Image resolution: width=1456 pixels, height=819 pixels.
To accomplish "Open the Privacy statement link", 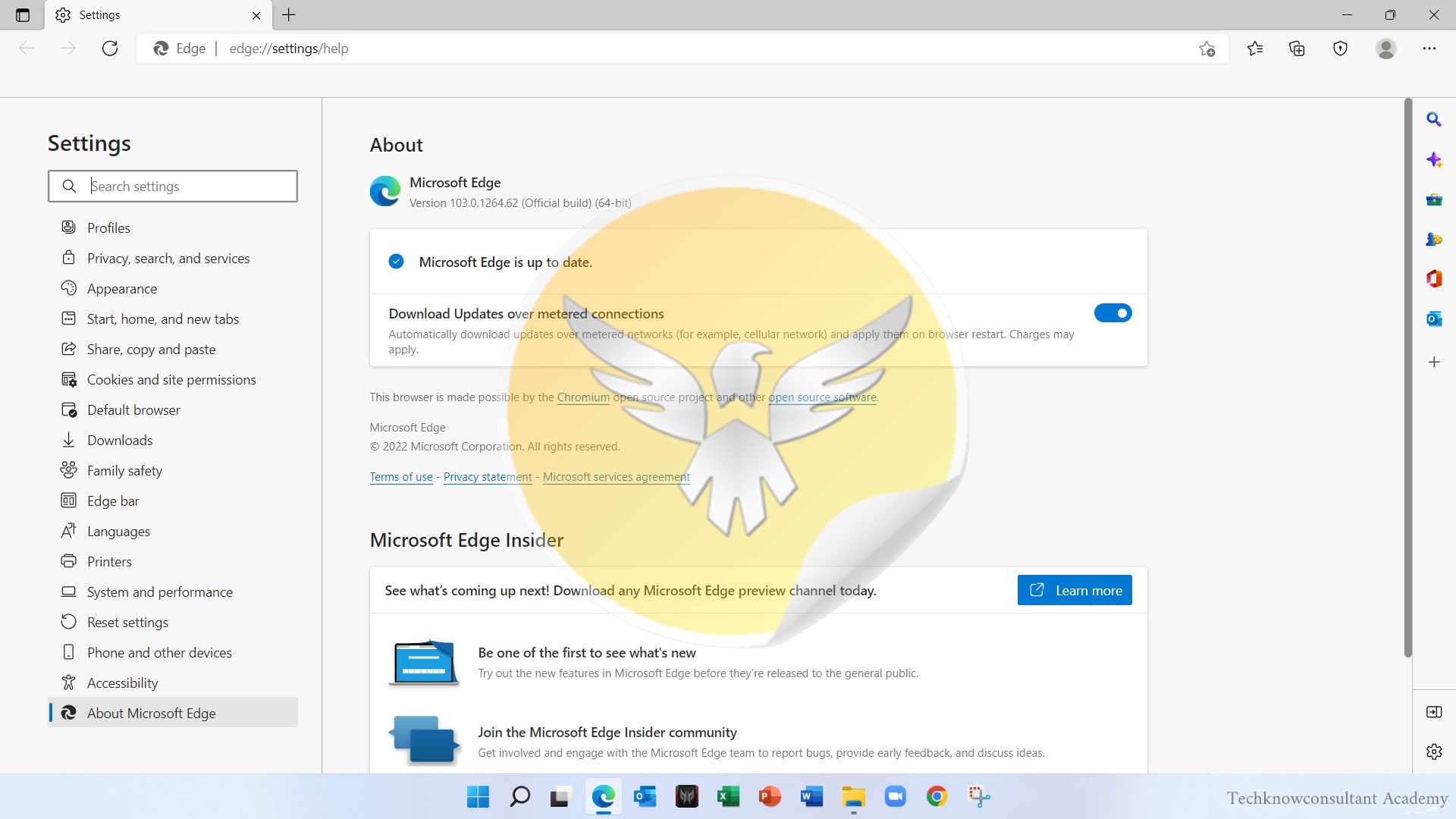I will 488,477.
